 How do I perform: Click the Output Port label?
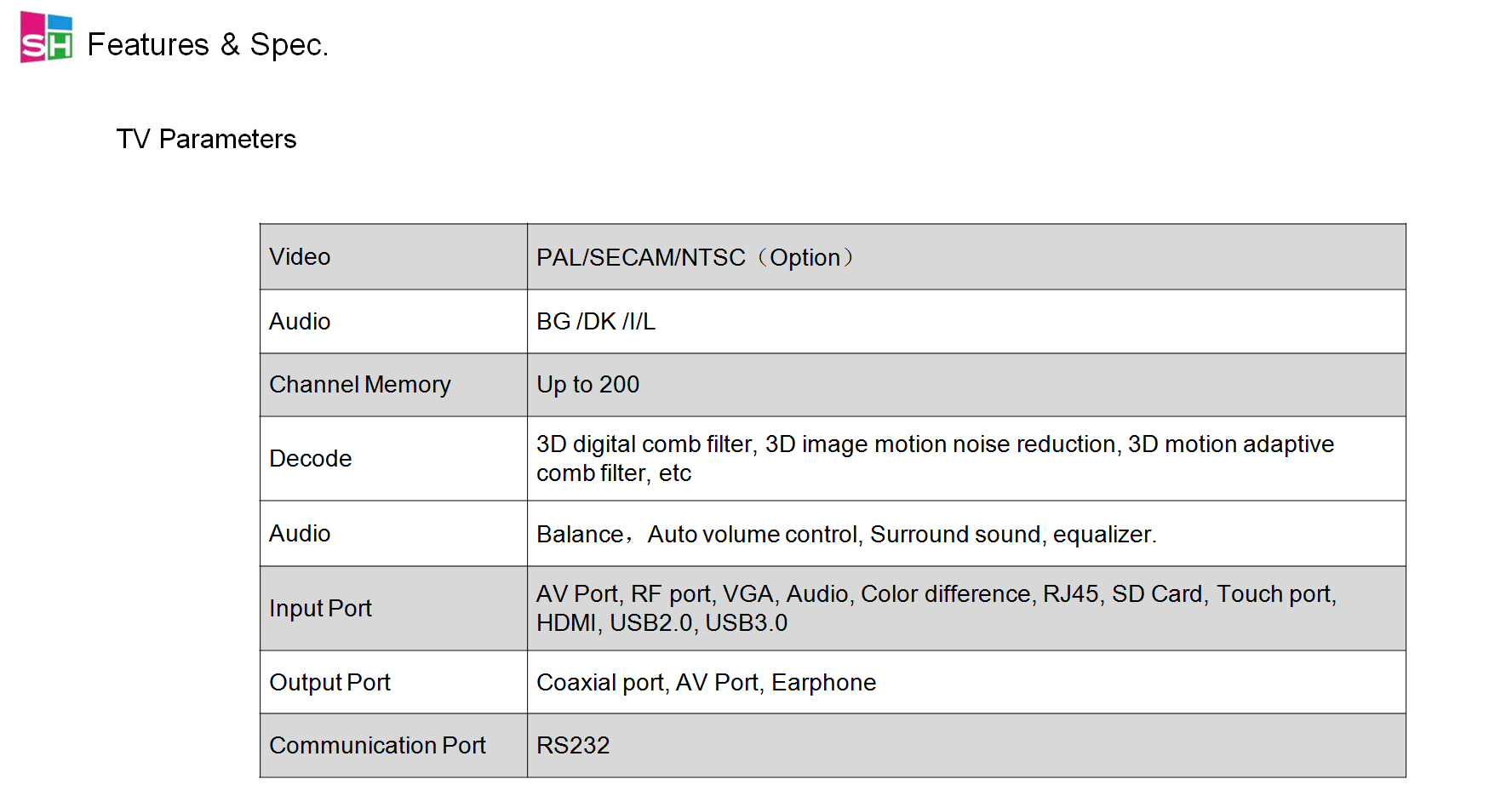click(329, 682)
